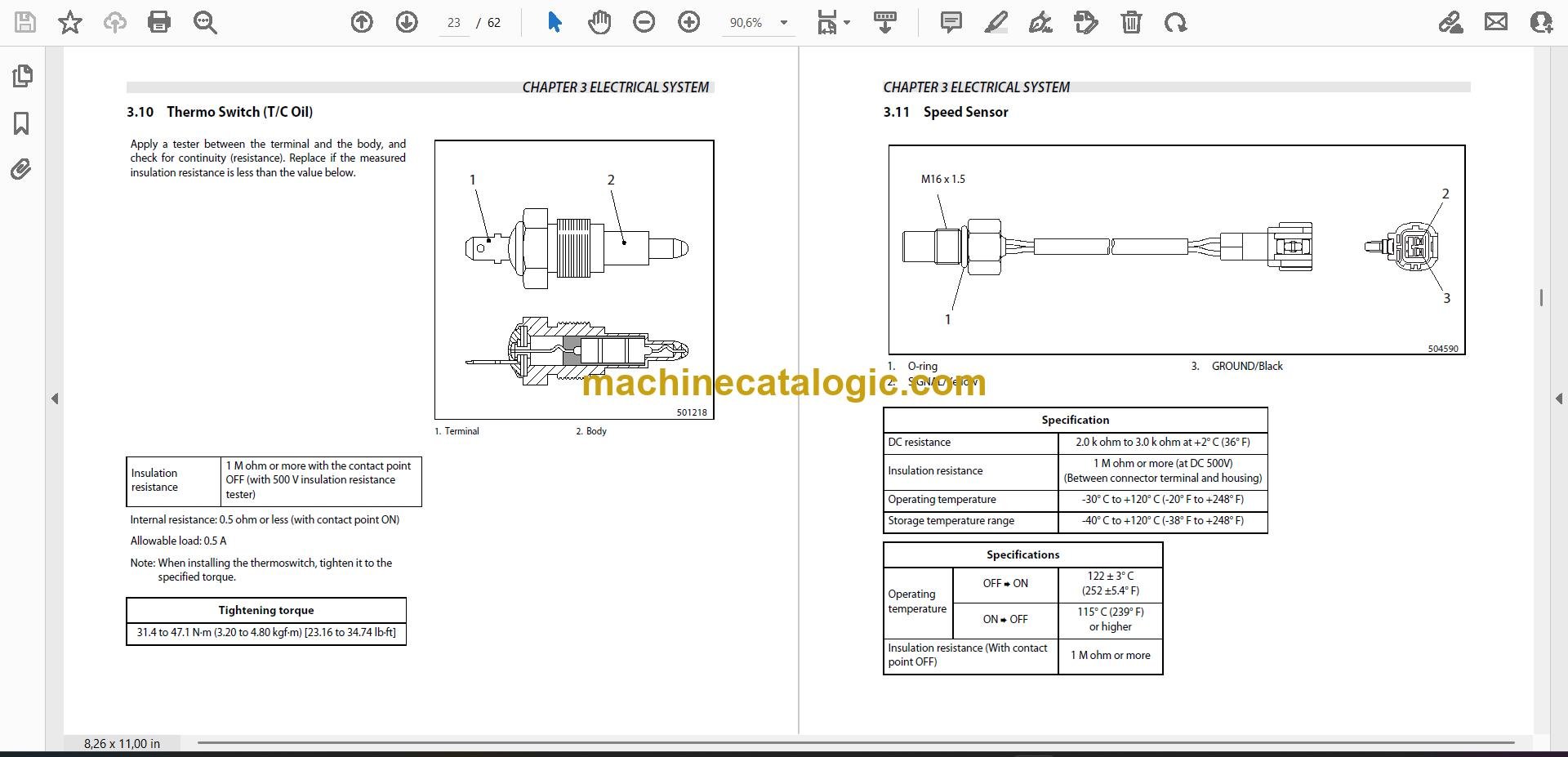Image resolution: width=1568 pixels, height=757 pixels.
Task: Click the 2.0 k ohm to 3.0 k ohm value
Action: tap(1163, 443)
